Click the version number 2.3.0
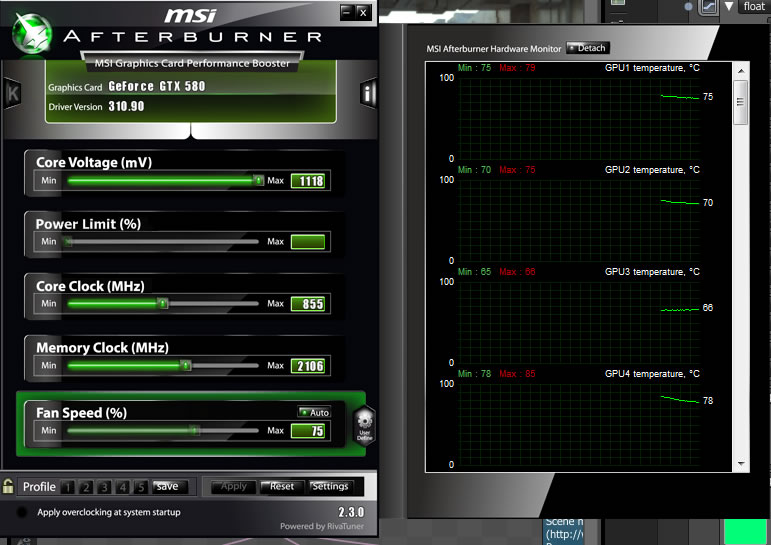This screenshot has width=771, height=545. (x=351, y=512)
